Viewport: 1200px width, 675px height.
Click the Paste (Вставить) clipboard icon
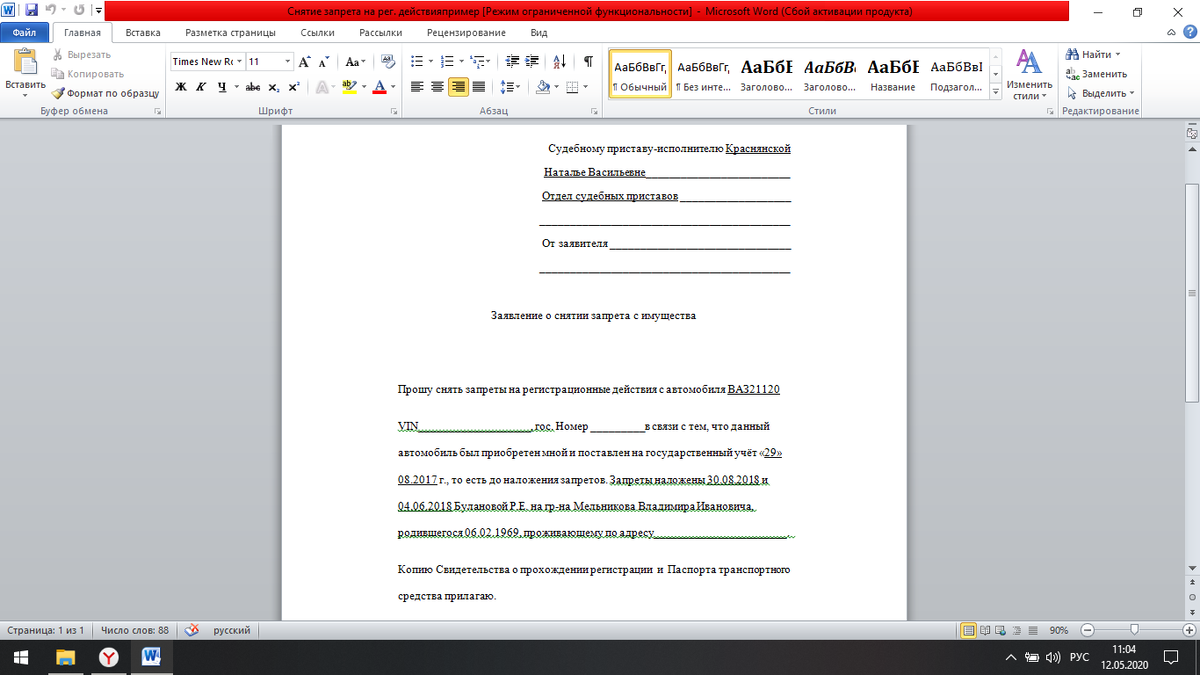25,62
